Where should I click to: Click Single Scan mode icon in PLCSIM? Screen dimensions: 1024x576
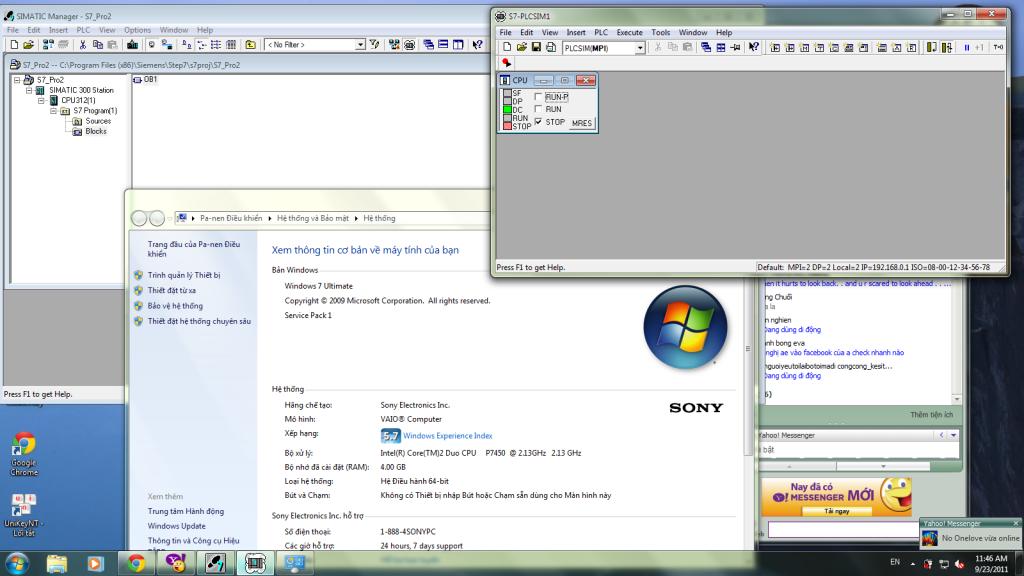tap(931, 47)
